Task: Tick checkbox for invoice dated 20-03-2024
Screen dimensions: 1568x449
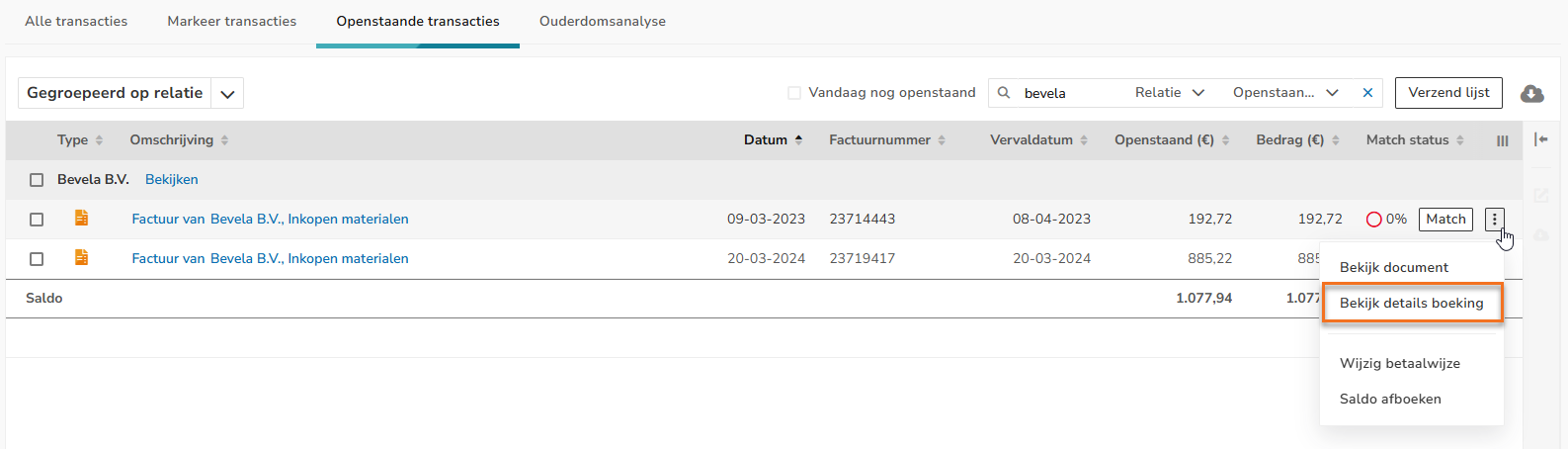Action: pos(37,259)
